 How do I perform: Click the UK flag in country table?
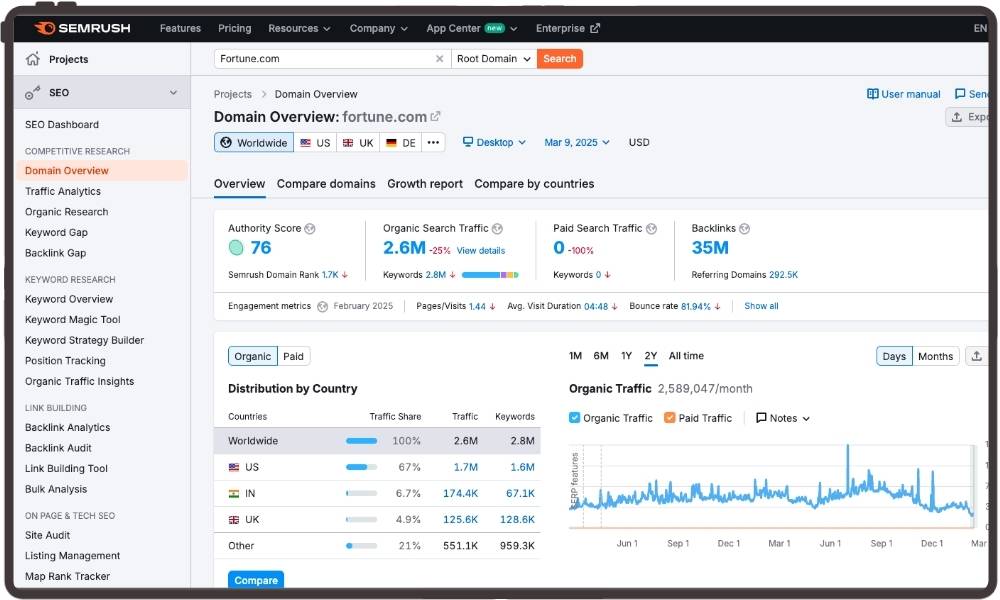point(234,520)
